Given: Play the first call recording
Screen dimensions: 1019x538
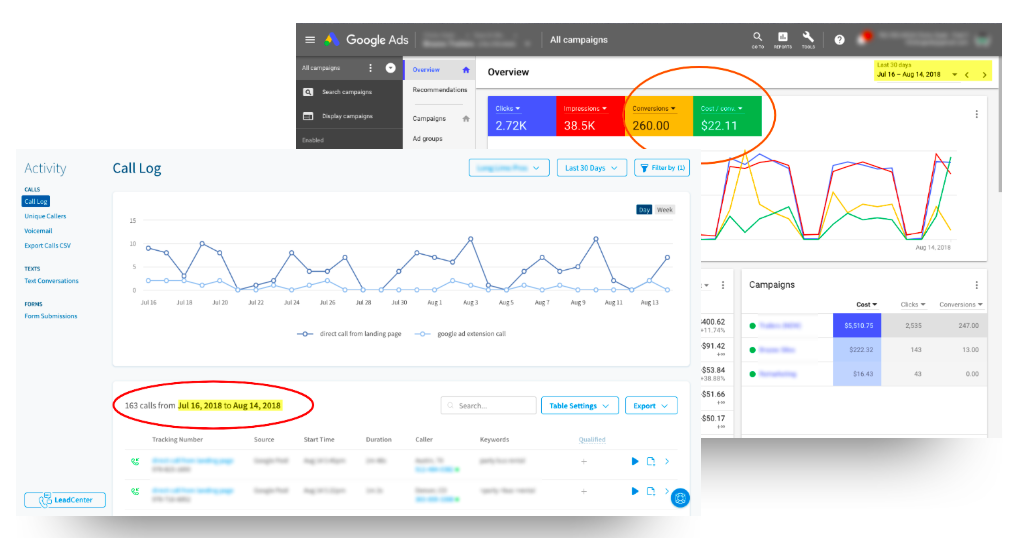Looking at the screenshot, I should coord(634,461).
